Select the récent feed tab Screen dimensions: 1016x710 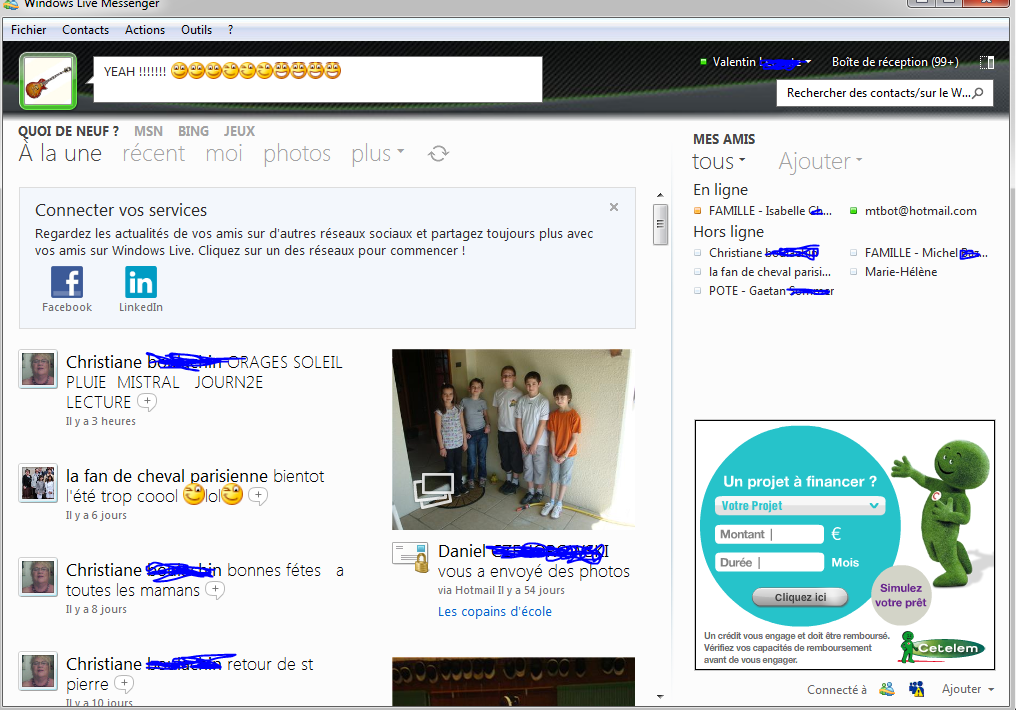pos(154,154)
